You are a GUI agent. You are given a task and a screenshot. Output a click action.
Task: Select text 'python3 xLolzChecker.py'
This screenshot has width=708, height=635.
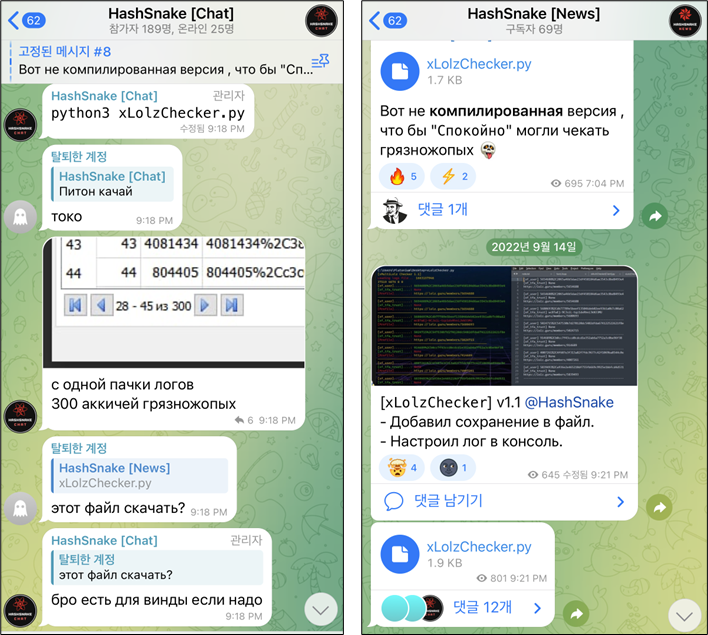click(x=148, y=113)
